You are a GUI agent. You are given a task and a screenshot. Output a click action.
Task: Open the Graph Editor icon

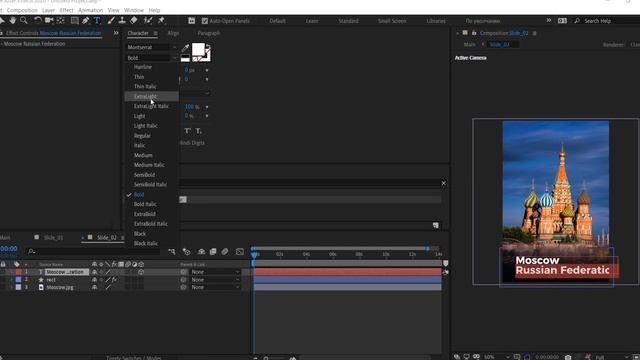point(240,252)
